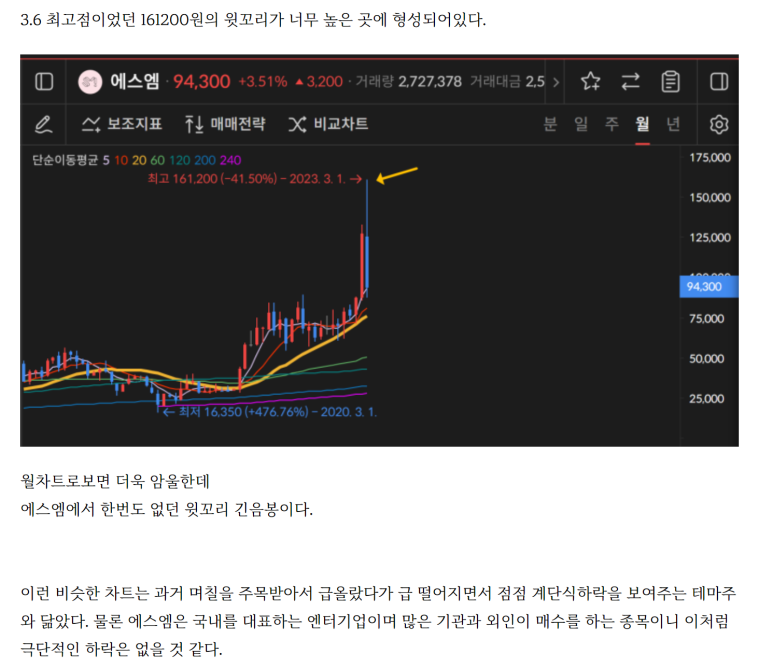
Task: Click the 175,000 axis label
Action: 710,158
